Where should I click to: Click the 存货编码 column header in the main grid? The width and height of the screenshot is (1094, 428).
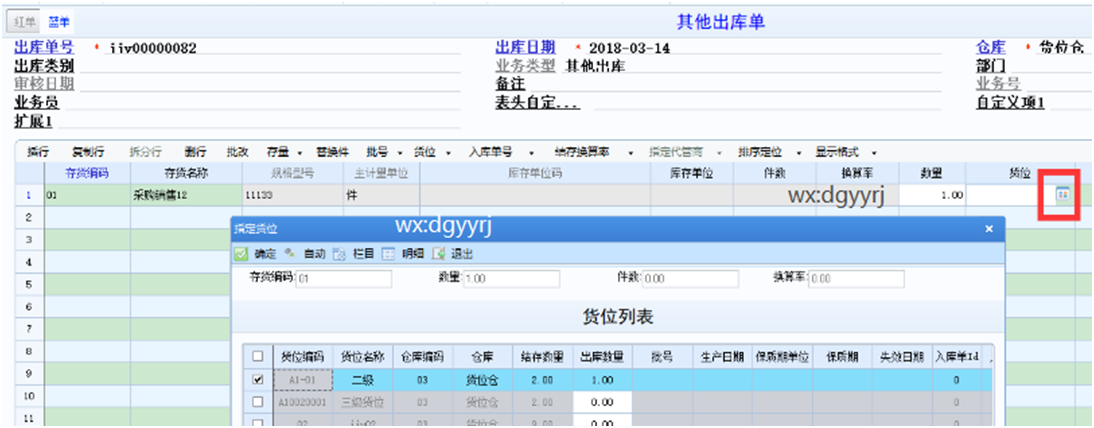click(x=87, y=173)
